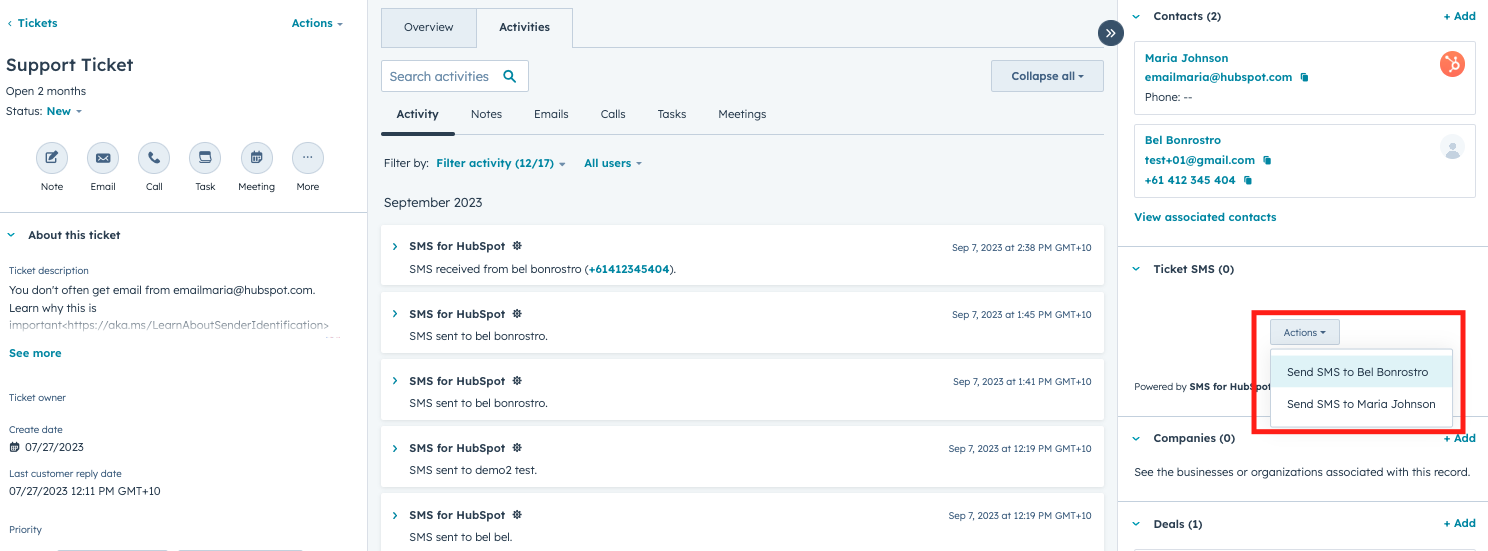Click the +61412345404 link in SMS received entry

pyautogui.click(x=629, y=269)
